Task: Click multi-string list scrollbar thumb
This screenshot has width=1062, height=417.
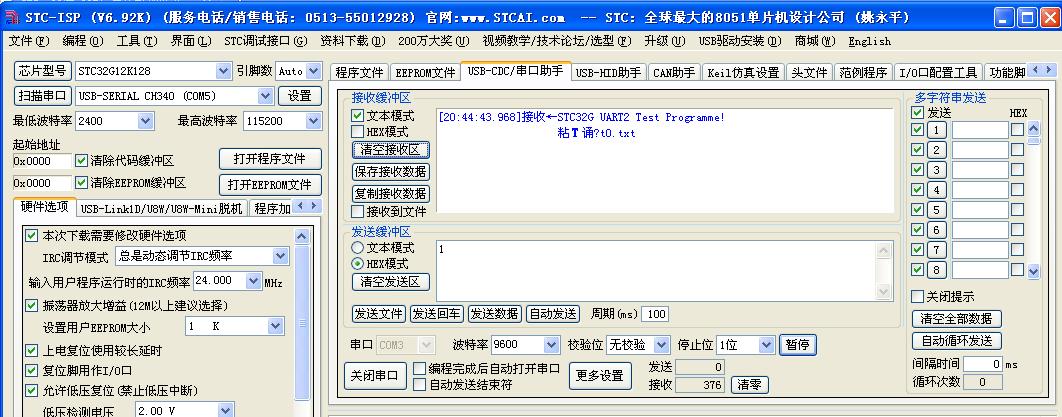Action: (1033, 140)
